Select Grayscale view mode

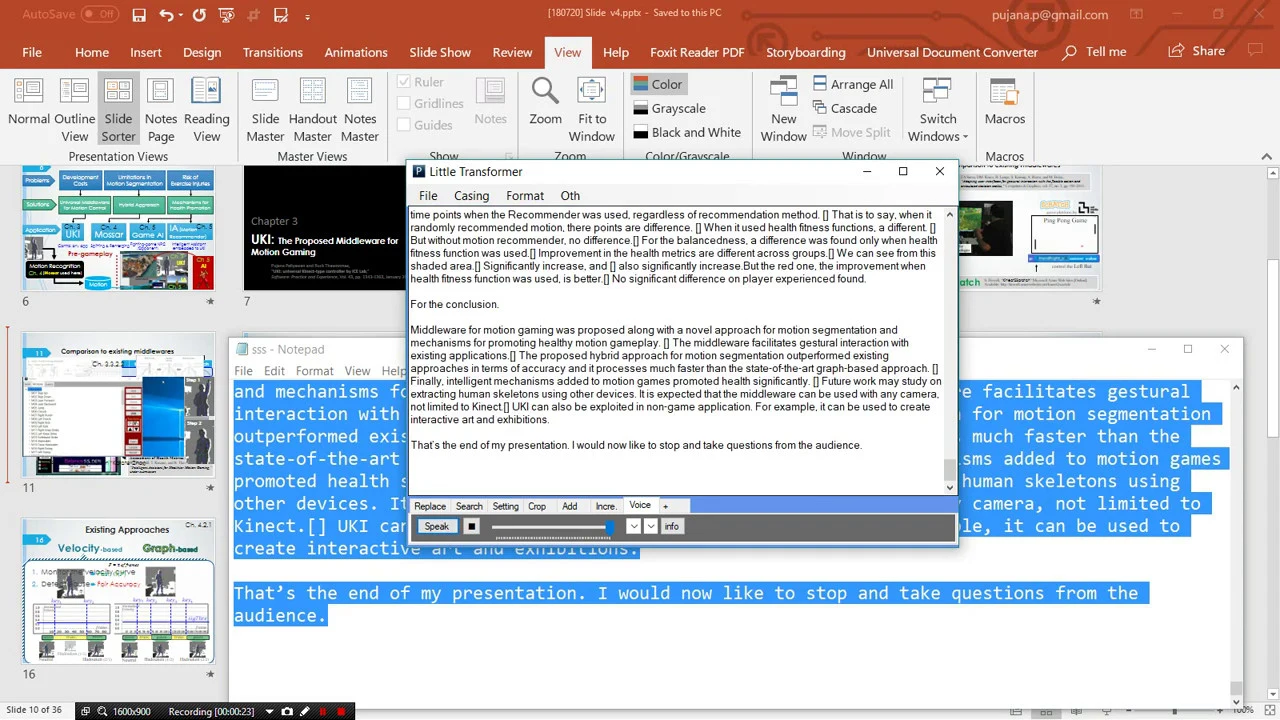pyautogui.click(x=669, y=108)
